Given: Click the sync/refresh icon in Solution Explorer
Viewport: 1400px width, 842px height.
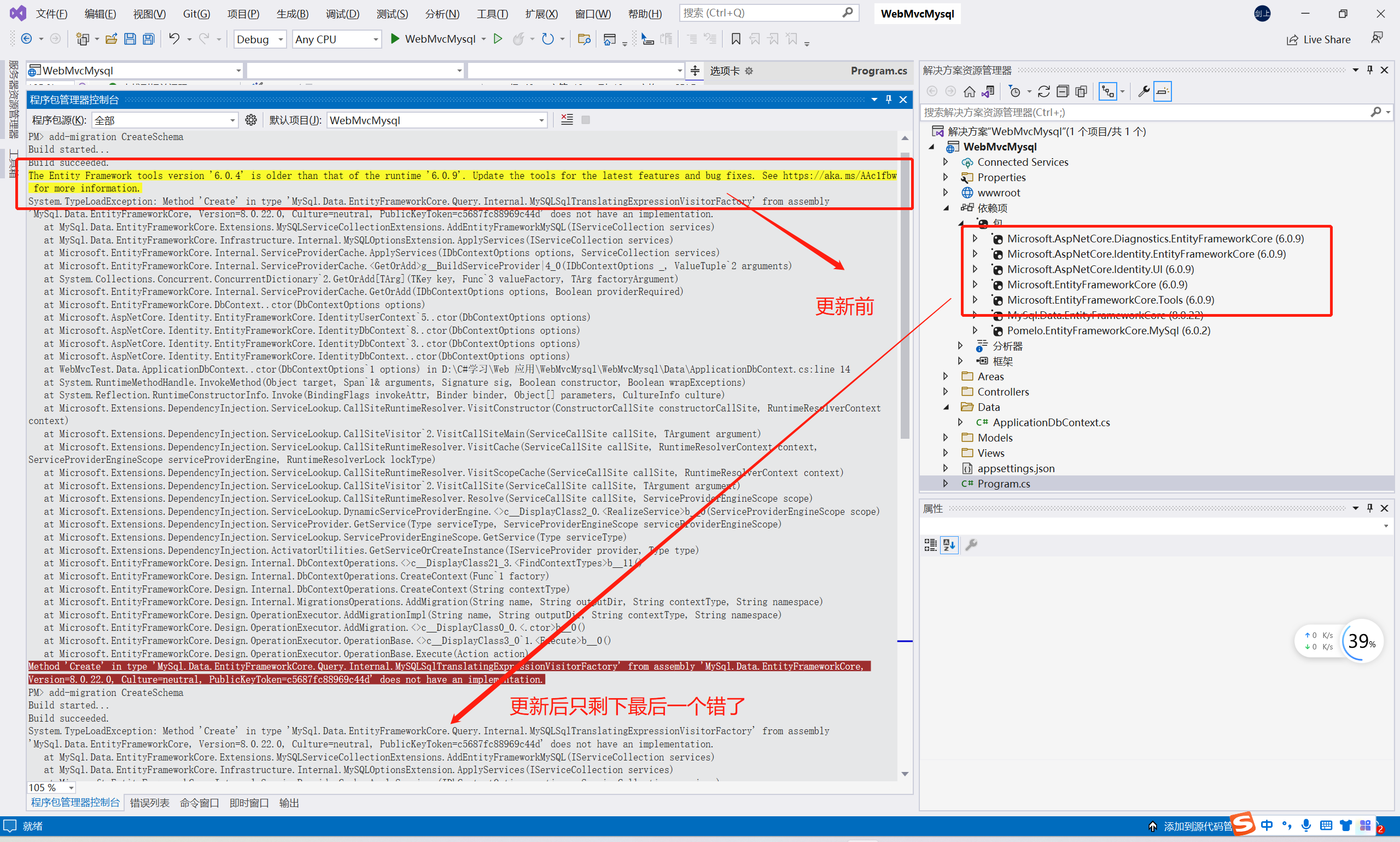Looking at the screenshot, I should 1043,91.
